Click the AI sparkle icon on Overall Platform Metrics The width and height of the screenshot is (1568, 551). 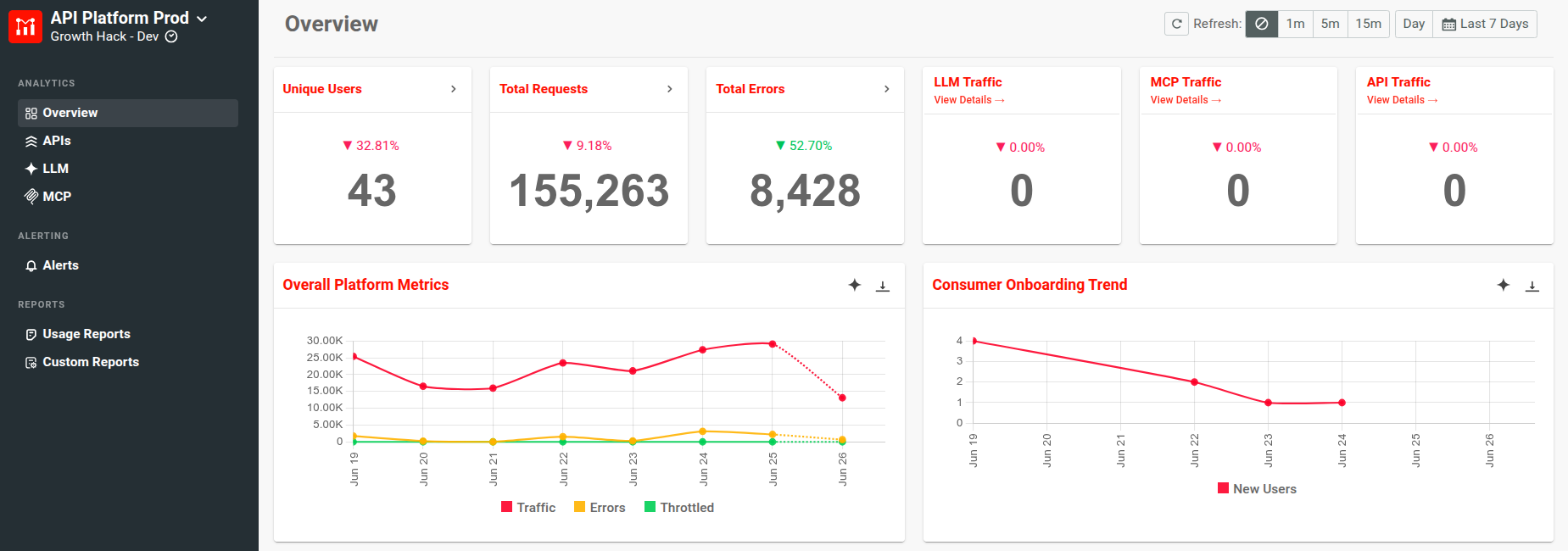tap(855, 285)
